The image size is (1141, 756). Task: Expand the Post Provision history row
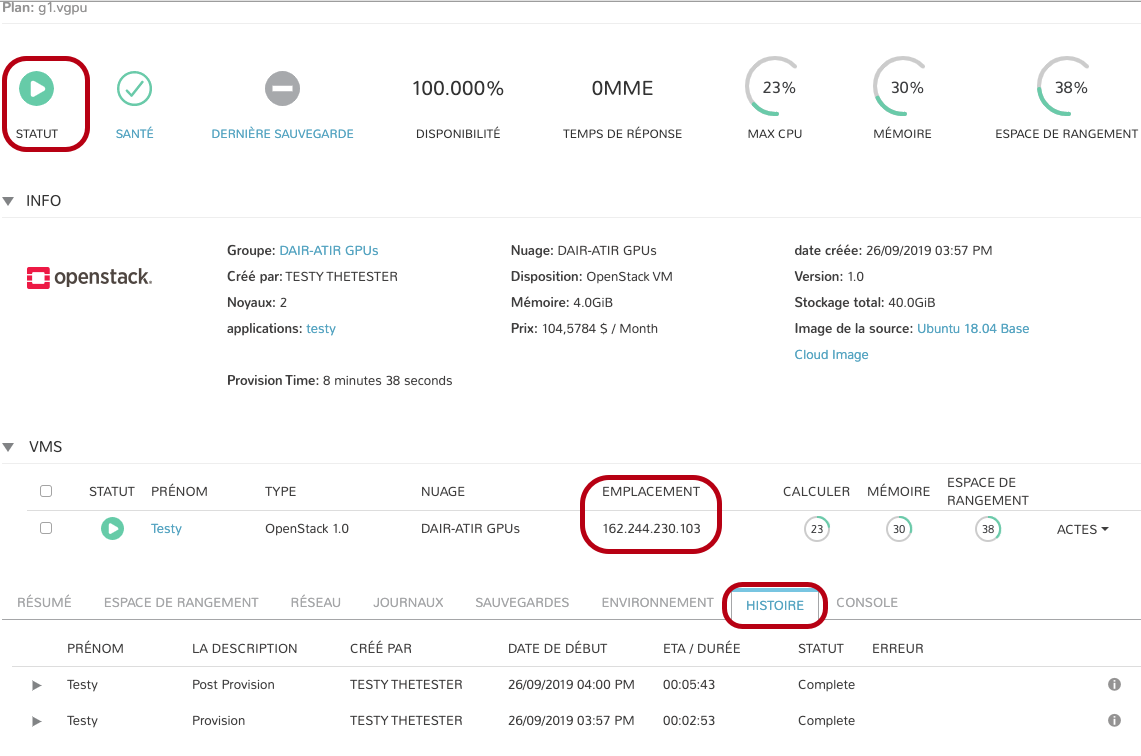point(37,685)
